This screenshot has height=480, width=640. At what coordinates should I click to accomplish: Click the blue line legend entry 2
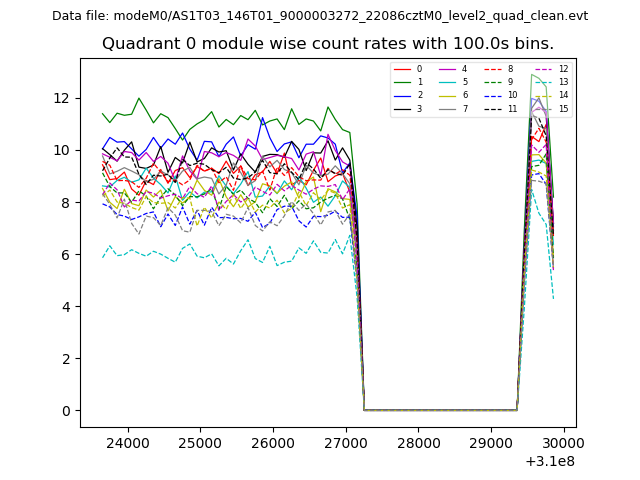[402, 95]
